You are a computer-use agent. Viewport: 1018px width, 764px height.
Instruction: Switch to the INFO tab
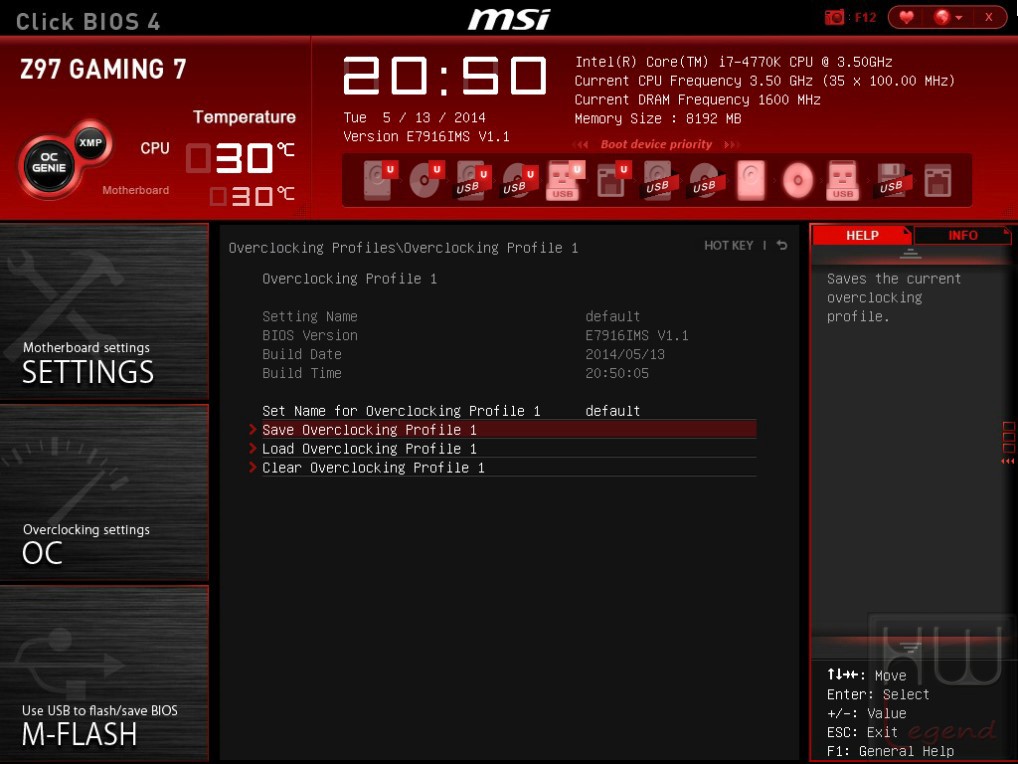click(962, 236)
